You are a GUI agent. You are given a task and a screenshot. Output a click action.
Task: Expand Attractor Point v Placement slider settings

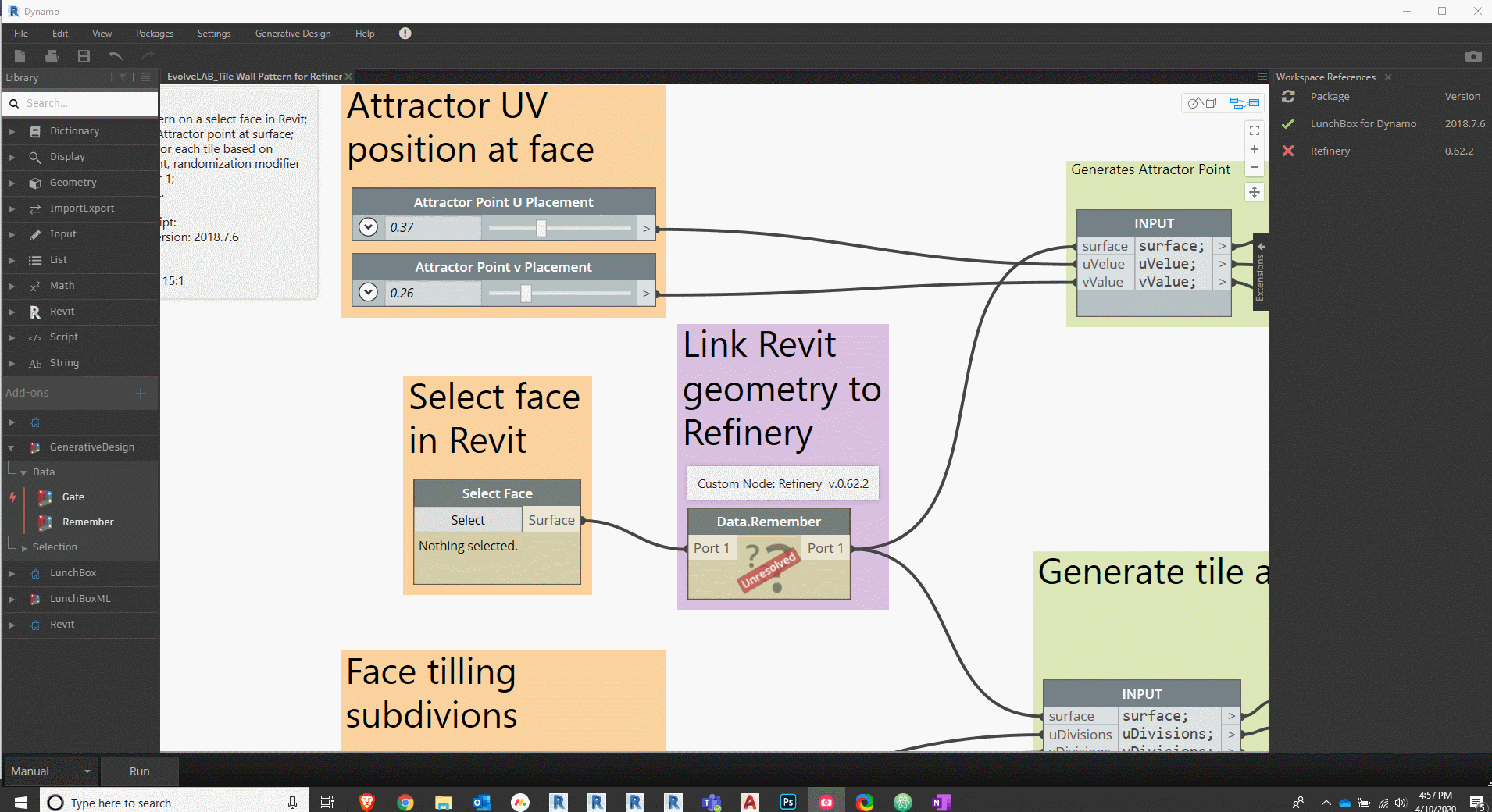pos(368,292)
